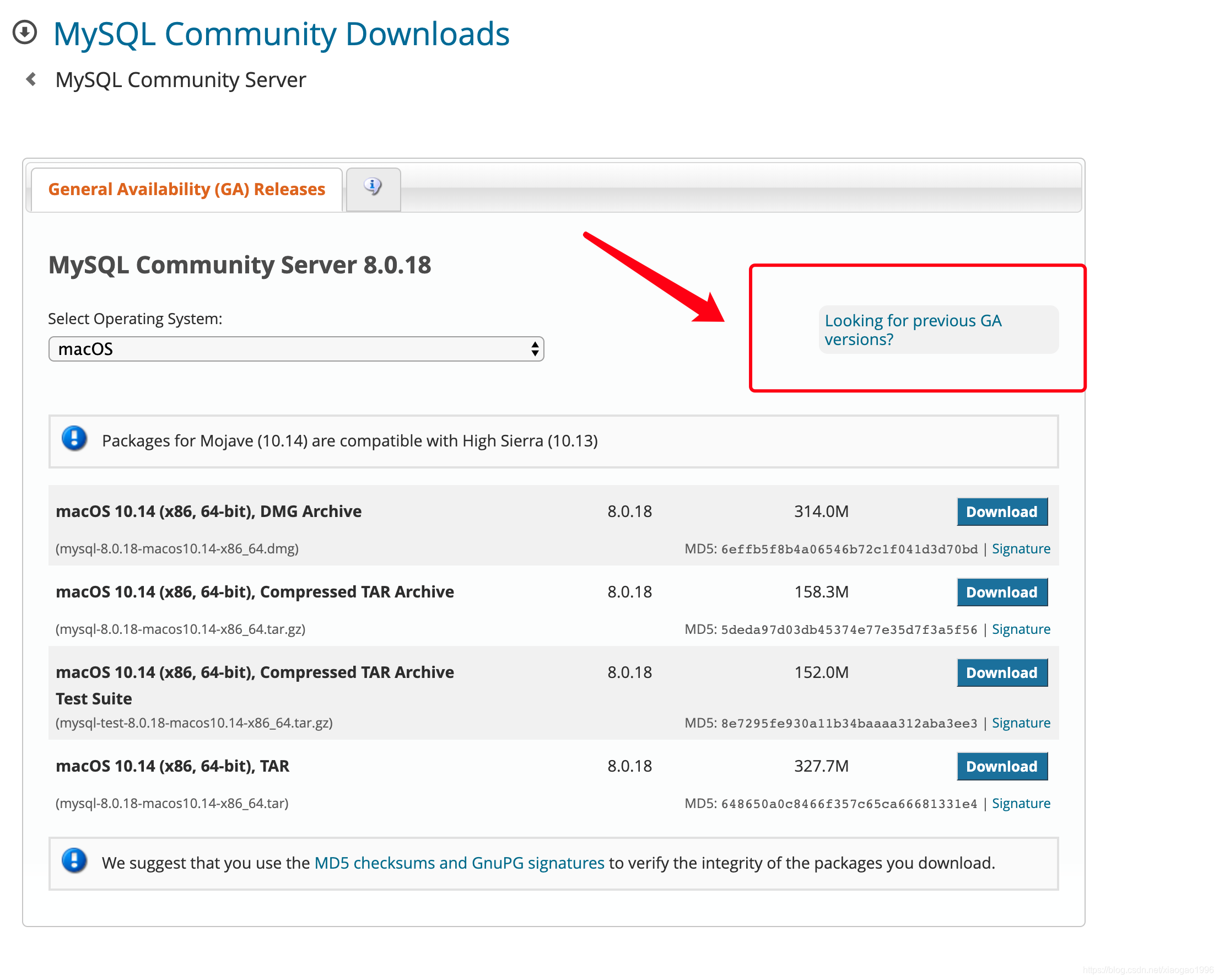
Task: Download the Compressed TAR Archive Test Suite
Action: tap(1002, 672)
